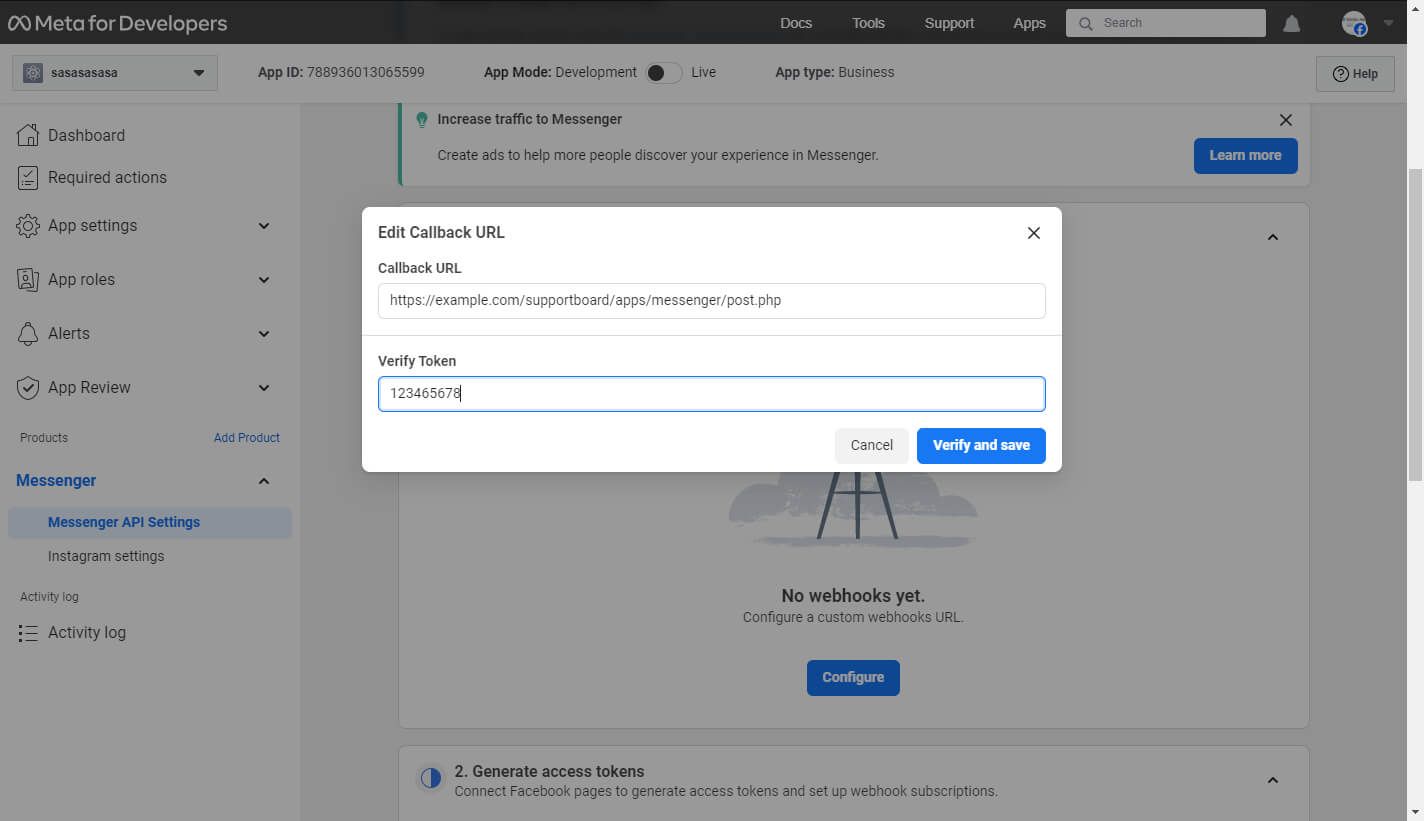Open the Activity log sidebar item
The height and width of the screenshot is (821, 1424).
(86, 632)
